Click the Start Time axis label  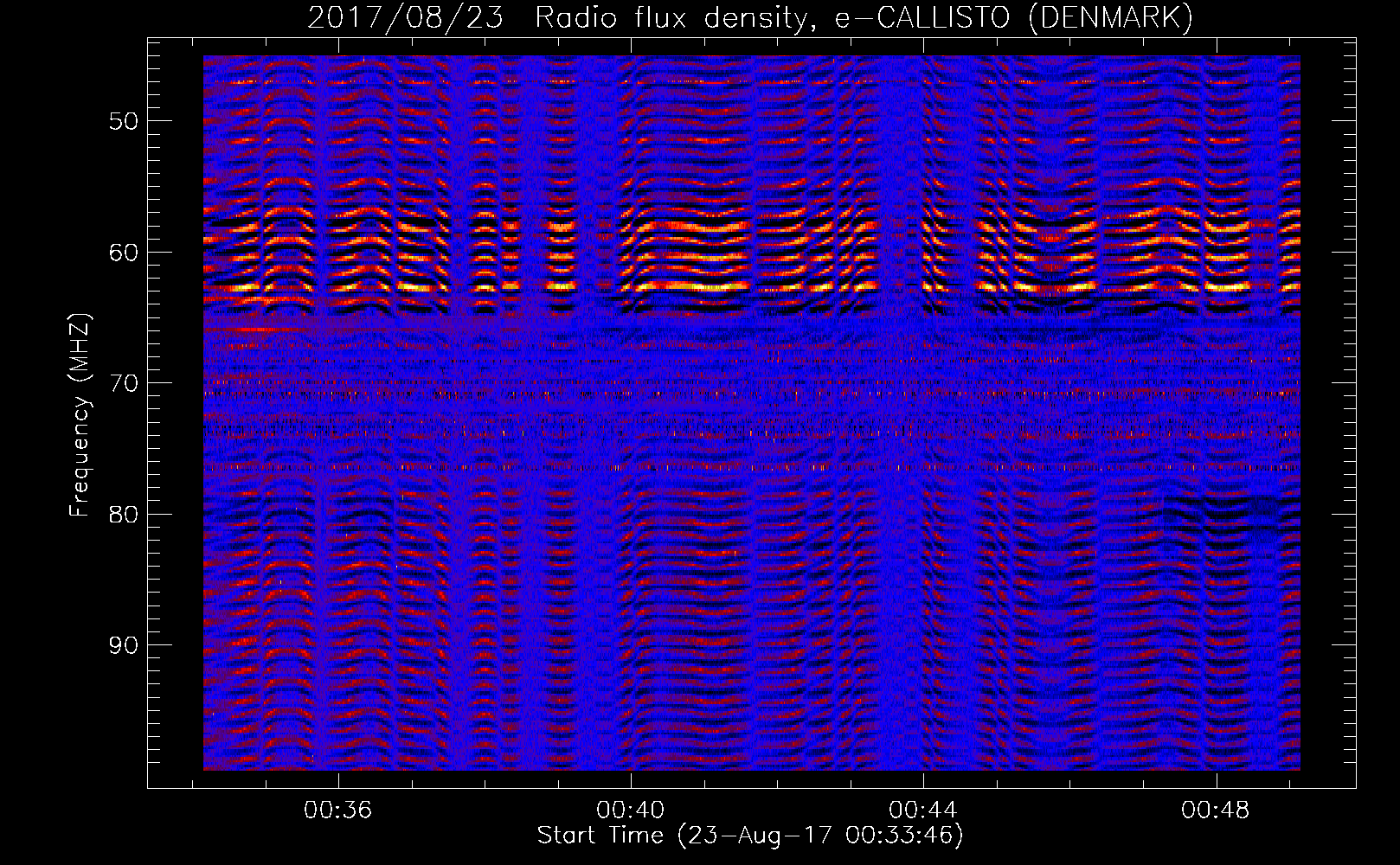[750, 836]
